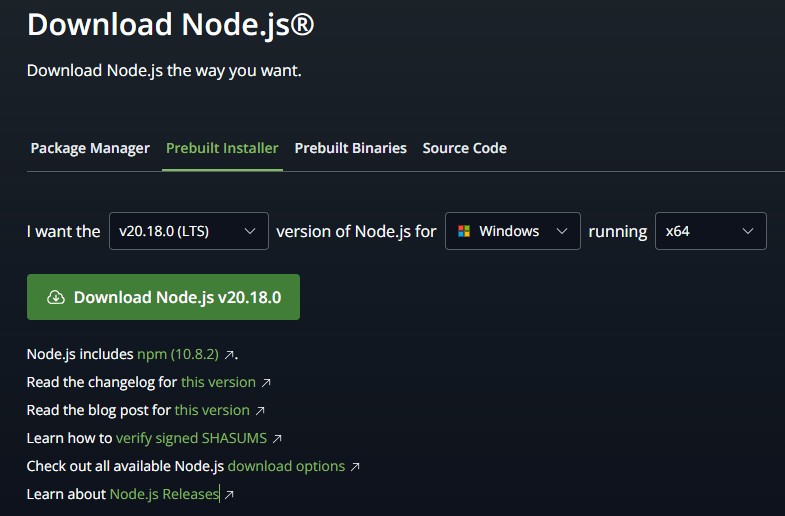The image size is (785, 516).
Task: Open the verify signed SHASUMS link
Action: [x=191, y=438]
